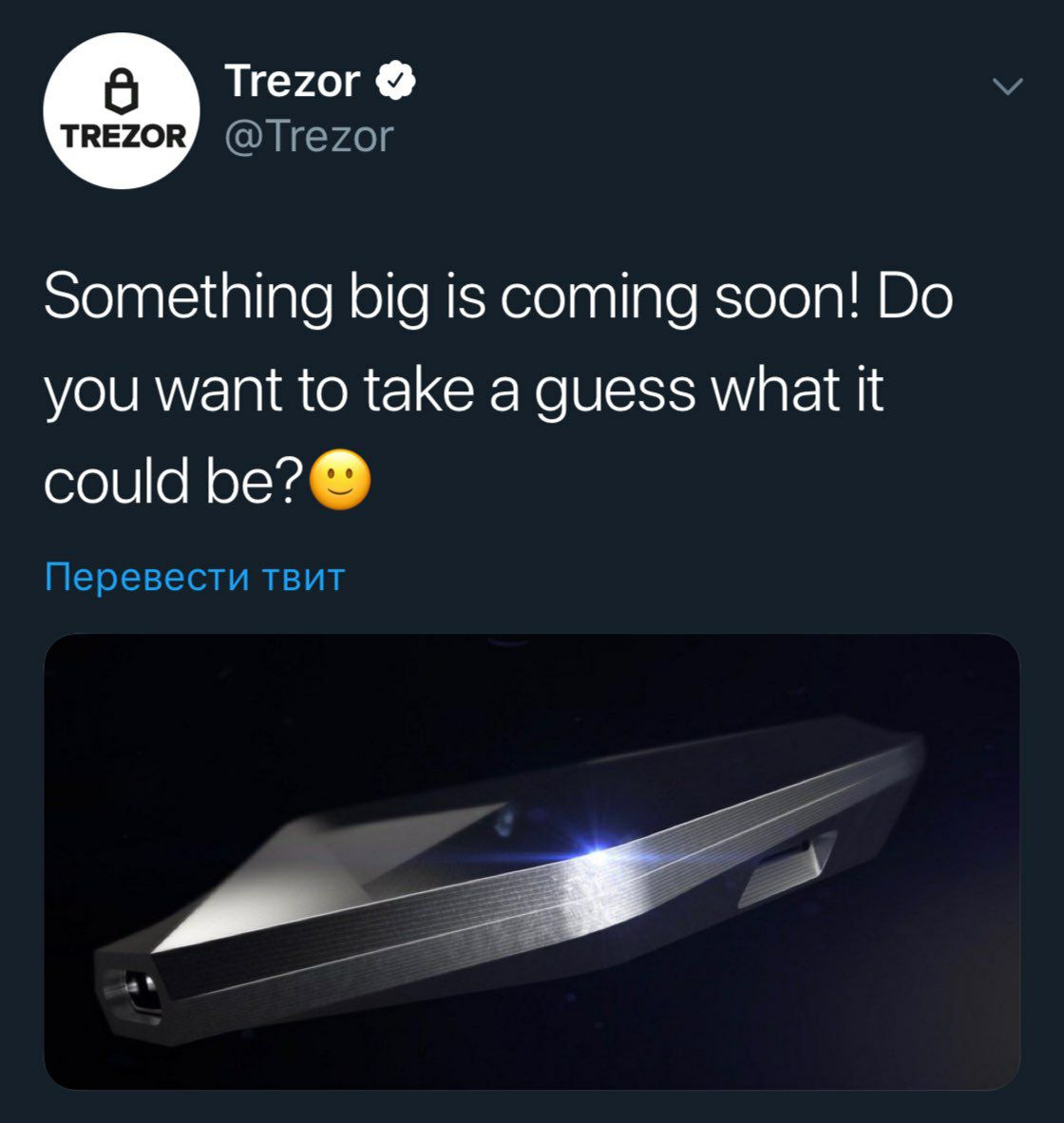Click the Trezor display name
Viewport: 1064px width, 1123px height.
(x=293, y=80)
